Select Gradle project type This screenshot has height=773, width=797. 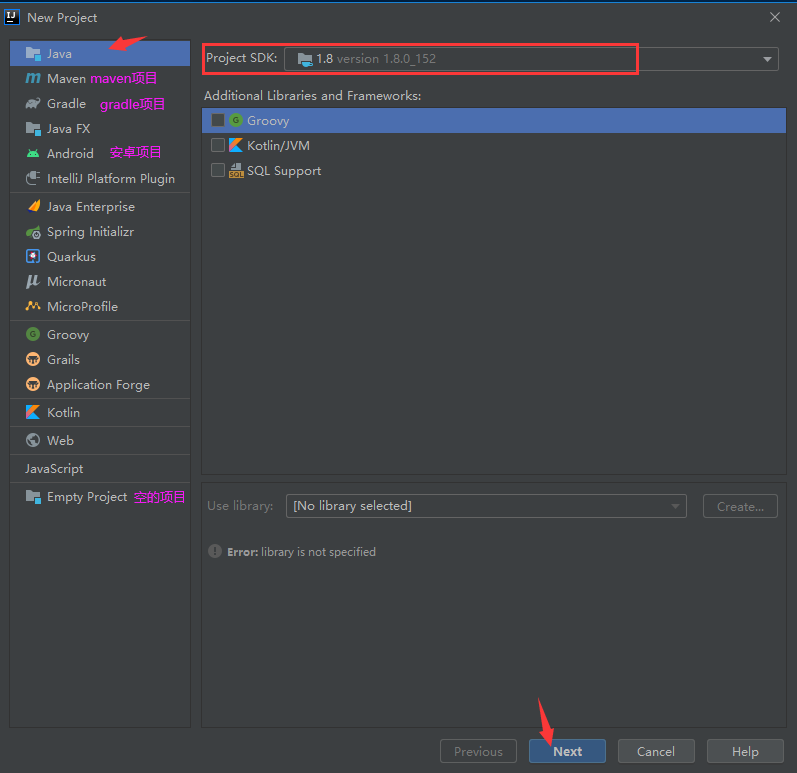pyautogui.click(x=100, y=104)
